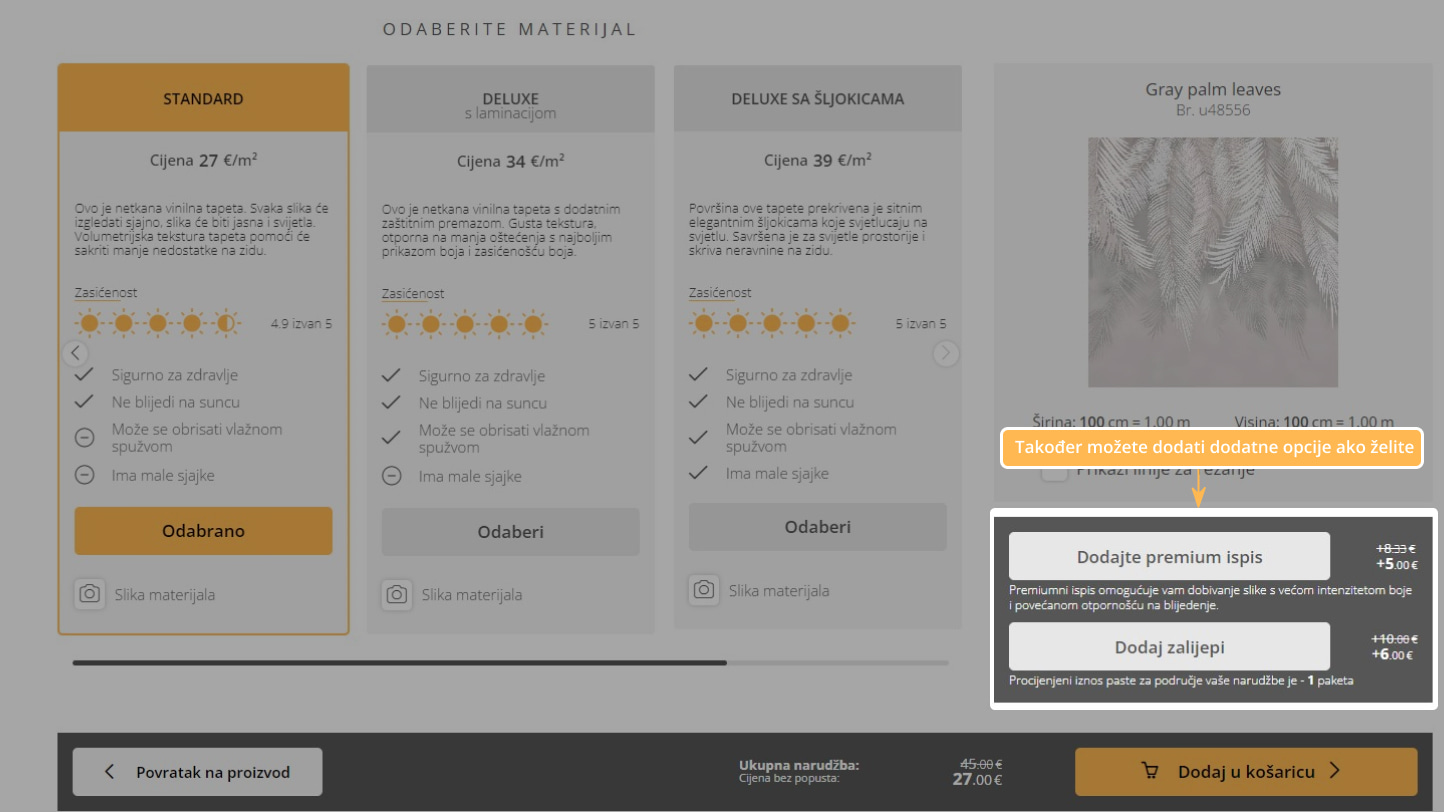The image size is (1444, 812).
Task: Open Slika materijala link under Standard
Action: [164, 595]
